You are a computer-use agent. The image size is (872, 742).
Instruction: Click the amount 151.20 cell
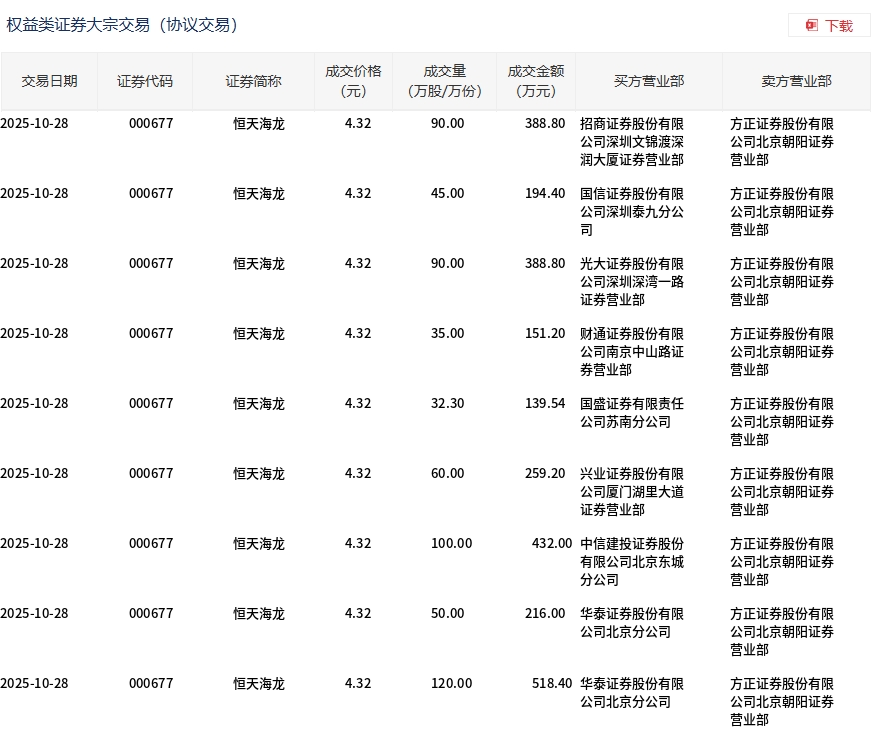click(545, 334)
